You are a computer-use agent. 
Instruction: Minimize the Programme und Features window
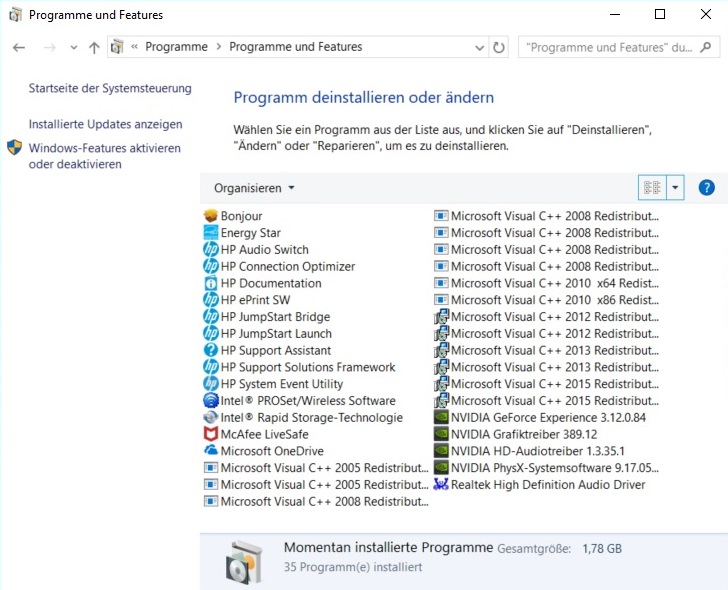pos(615,14)
